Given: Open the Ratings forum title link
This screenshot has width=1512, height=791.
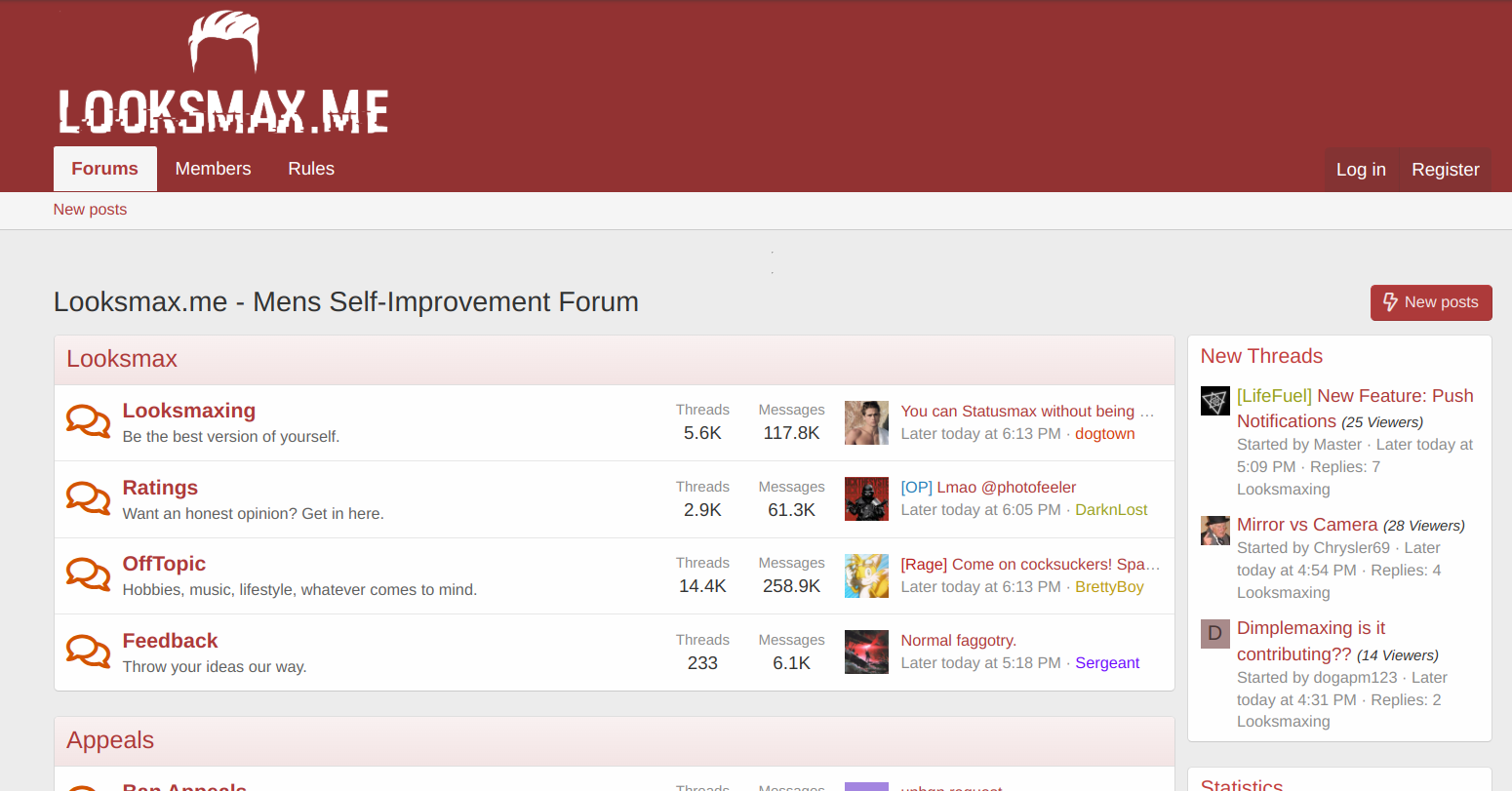Looking at the screenshot, I should tap(160, 488).
